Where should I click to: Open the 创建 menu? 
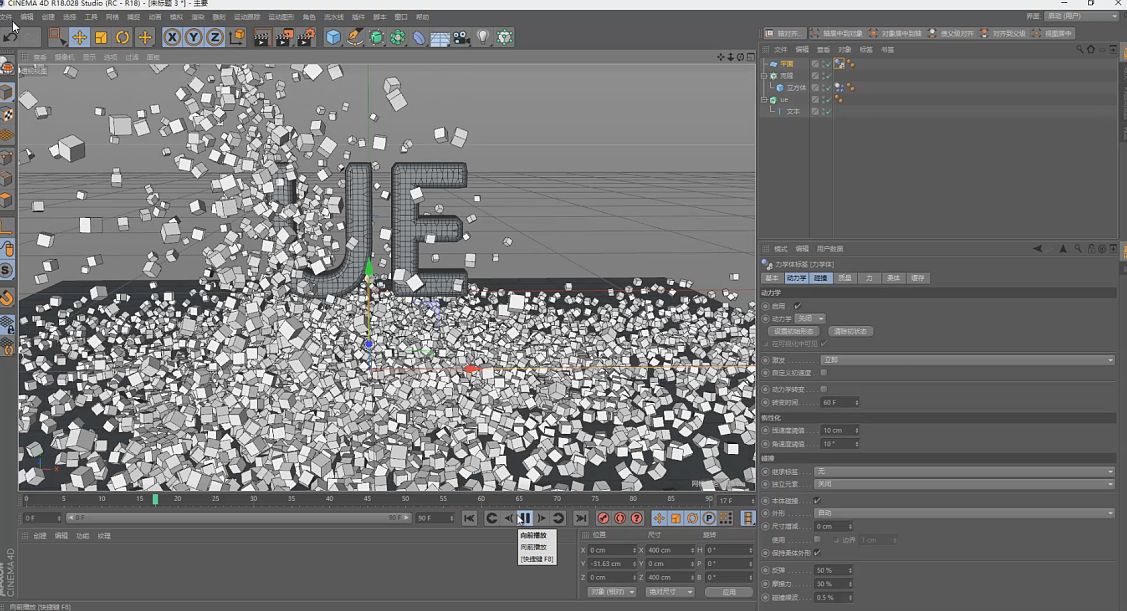click(x=48, y=17)
